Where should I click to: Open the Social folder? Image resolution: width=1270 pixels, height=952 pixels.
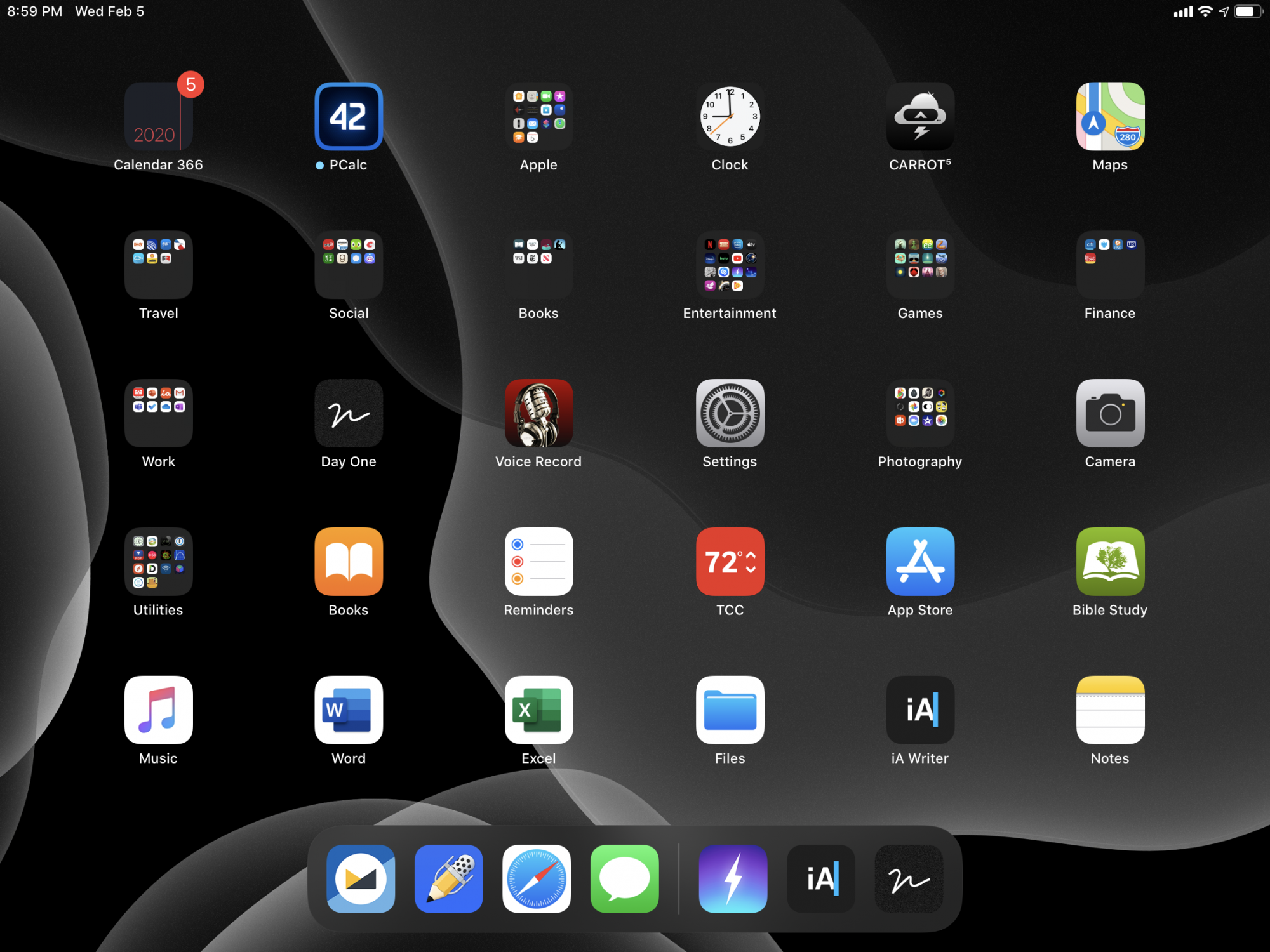point(349,265)
